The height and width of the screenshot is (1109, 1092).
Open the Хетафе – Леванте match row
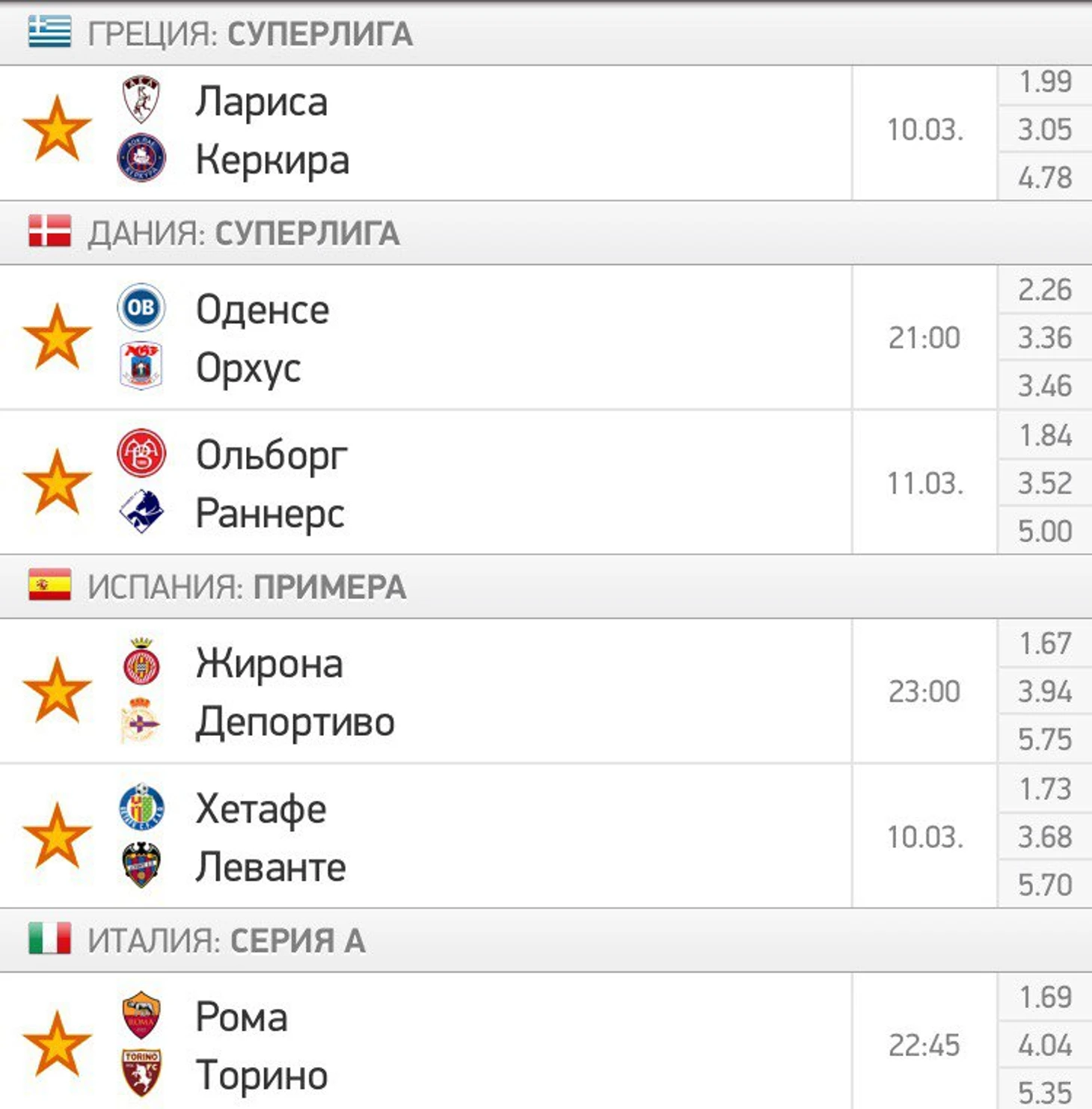[546, 836]
